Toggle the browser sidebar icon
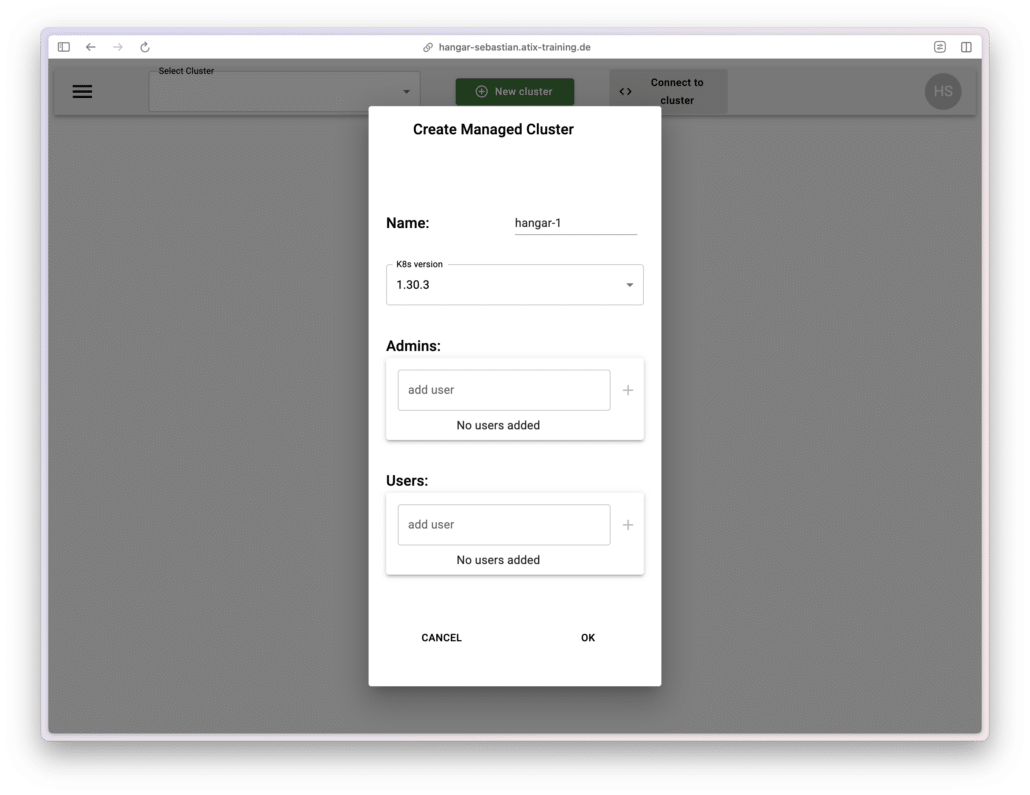 point(64,47)
